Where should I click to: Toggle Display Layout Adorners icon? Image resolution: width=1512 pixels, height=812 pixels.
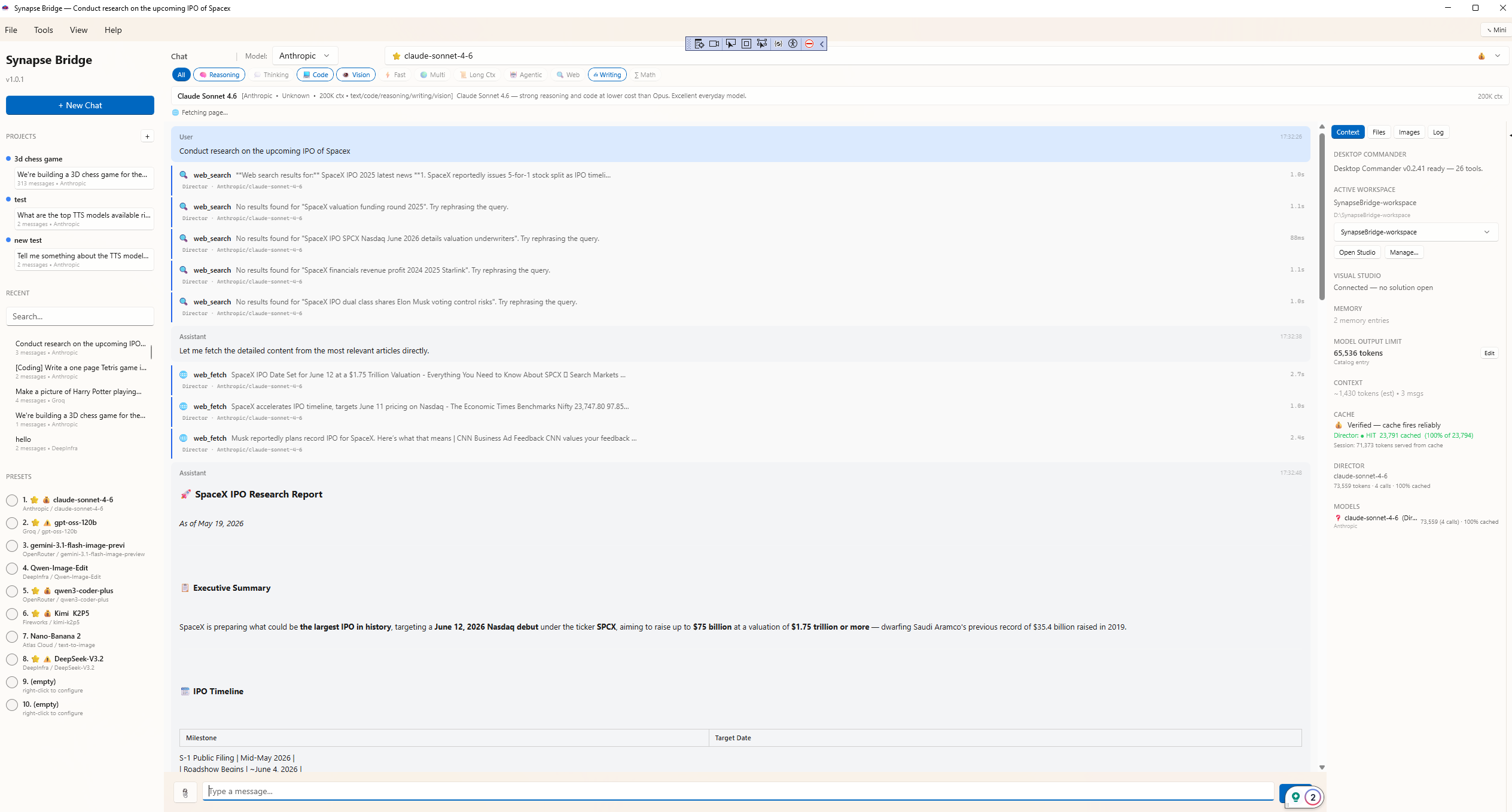click(x=746, y=44)
